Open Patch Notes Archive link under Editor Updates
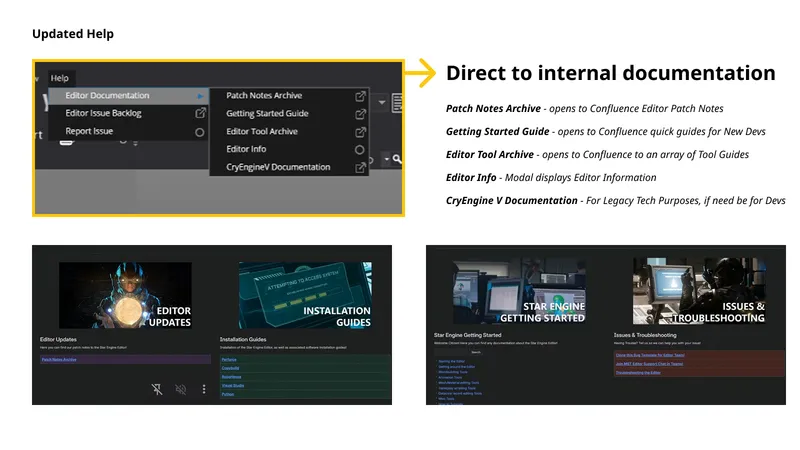This screenshot has height=450, width=800. [59, 359]
